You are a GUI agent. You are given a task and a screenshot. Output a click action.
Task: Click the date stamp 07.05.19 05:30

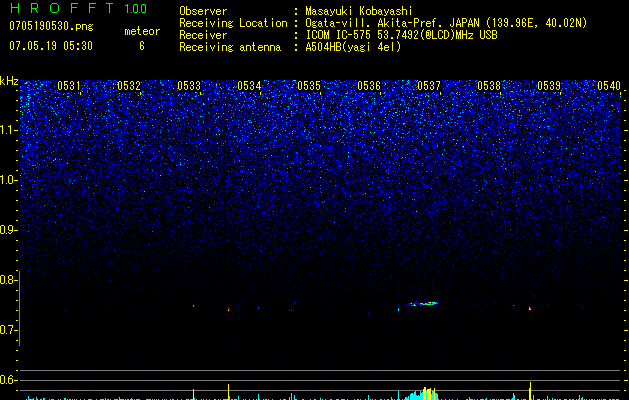tap(51, 46)
